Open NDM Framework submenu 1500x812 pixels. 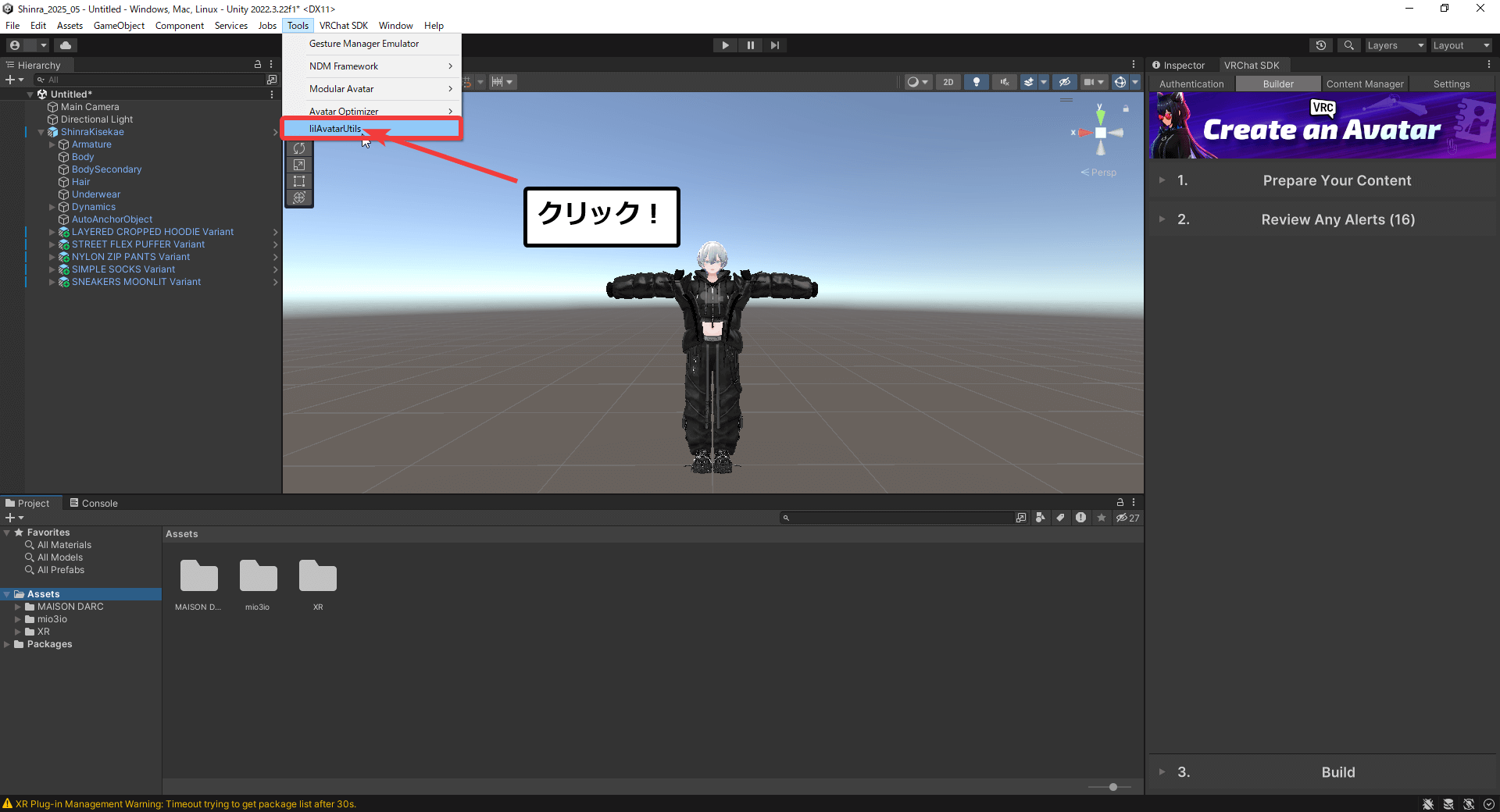coord(372,66)
